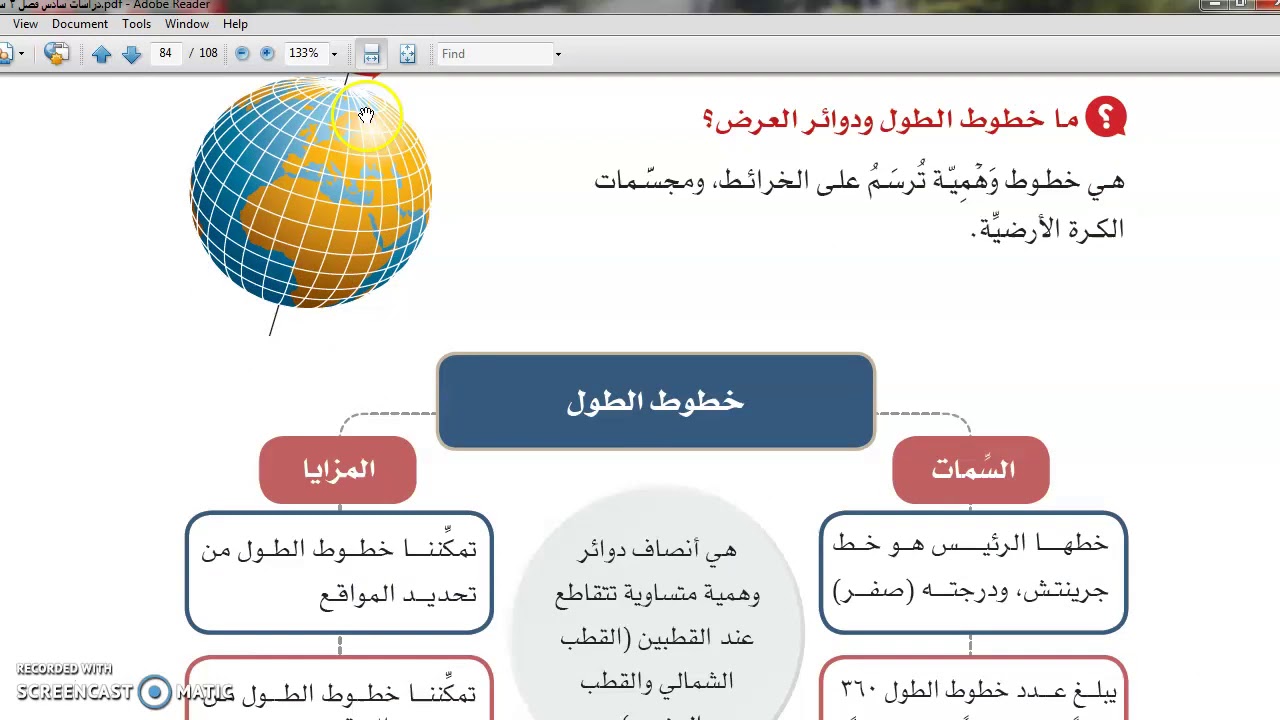1280x720 pixels.
Task: Click the heading 'ما خطوط الطول ودوائر العرض؟'
Action: [891, 120]
